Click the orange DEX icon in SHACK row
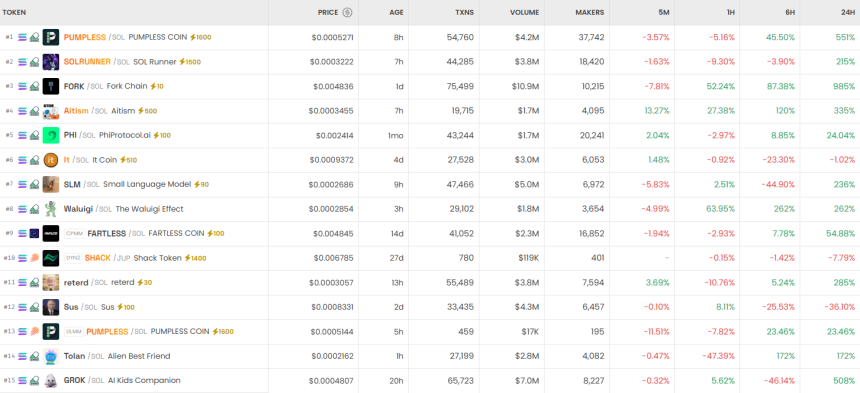 [x=34, y=258]
